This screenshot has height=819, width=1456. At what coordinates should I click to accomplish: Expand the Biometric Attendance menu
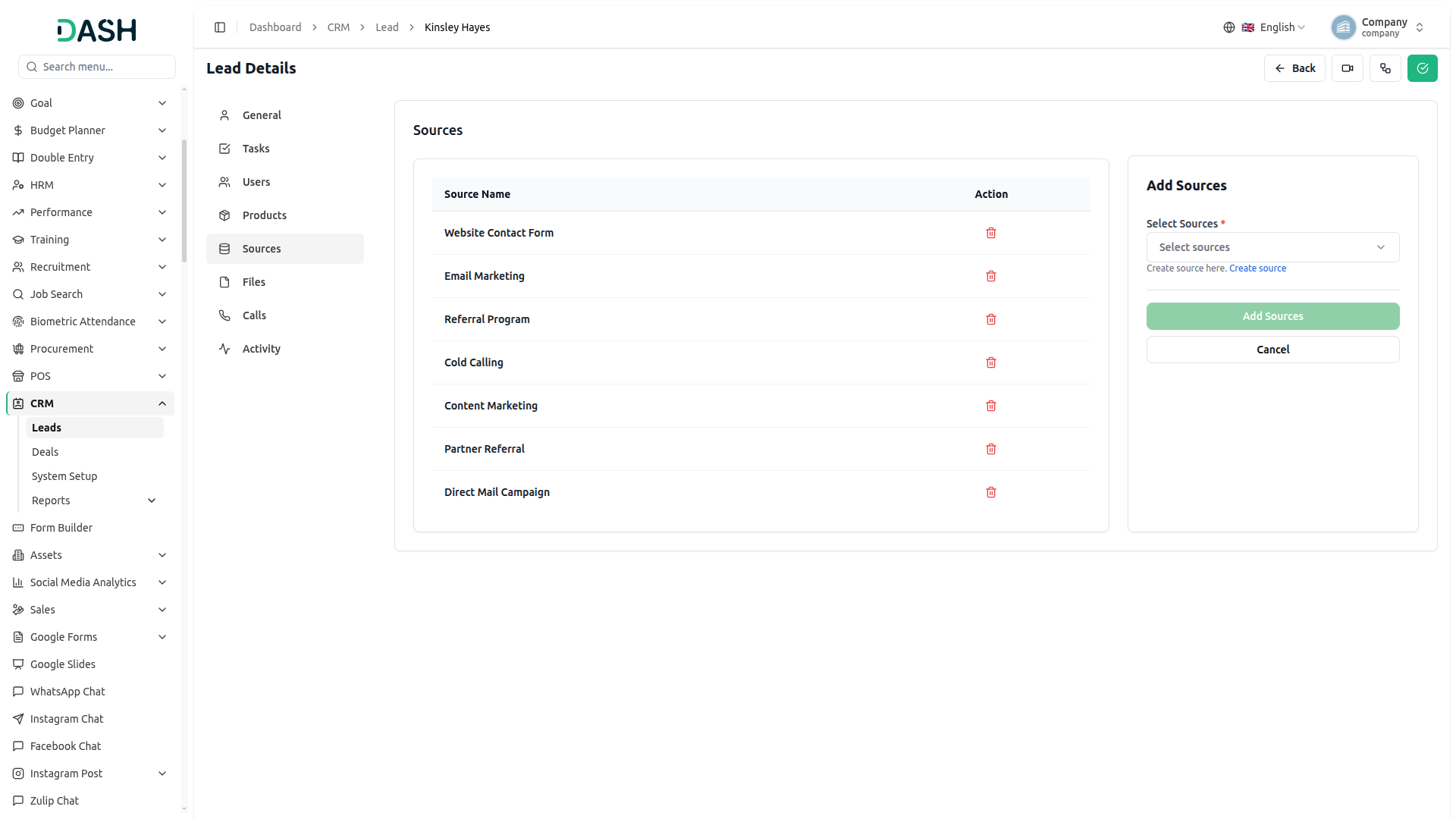91,322
